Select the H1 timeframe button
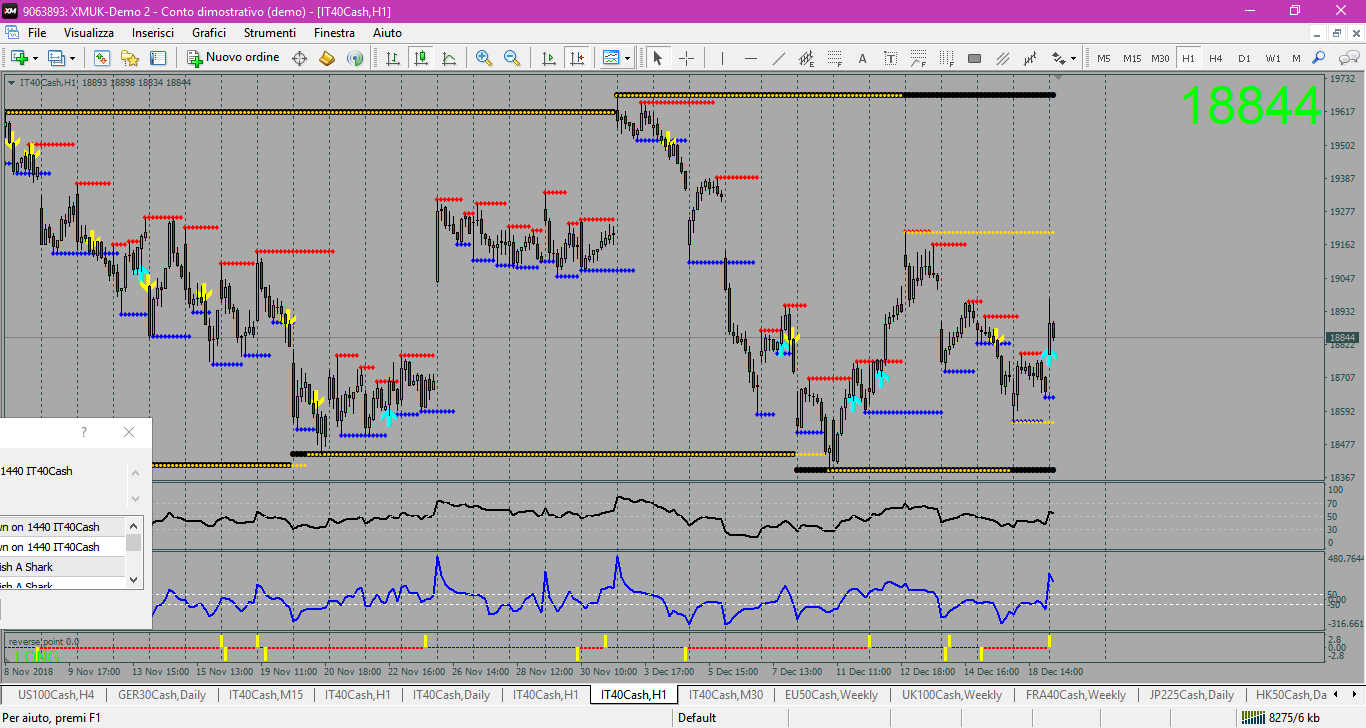The width and height of the screenshot is (1366, 728). pyautogui.click(x=1188, y=58)
